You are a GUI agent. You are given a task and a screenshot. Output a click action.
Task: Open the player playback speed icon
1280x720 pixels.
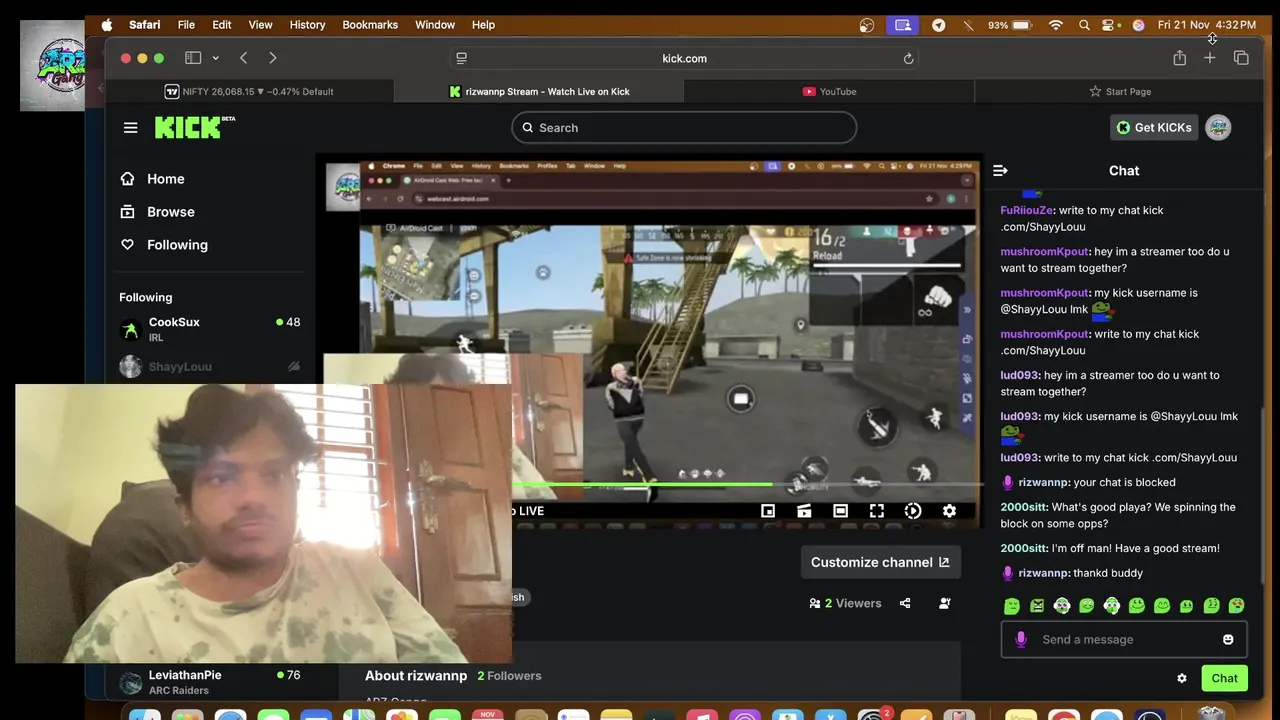click(x=913, y=511)
